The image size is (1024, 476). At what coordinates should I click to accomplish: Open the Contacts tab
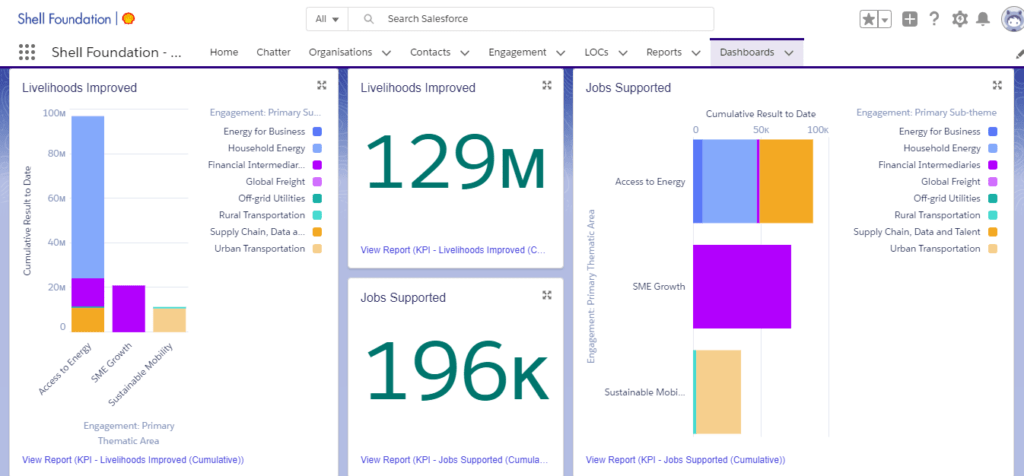coord(430,52)
